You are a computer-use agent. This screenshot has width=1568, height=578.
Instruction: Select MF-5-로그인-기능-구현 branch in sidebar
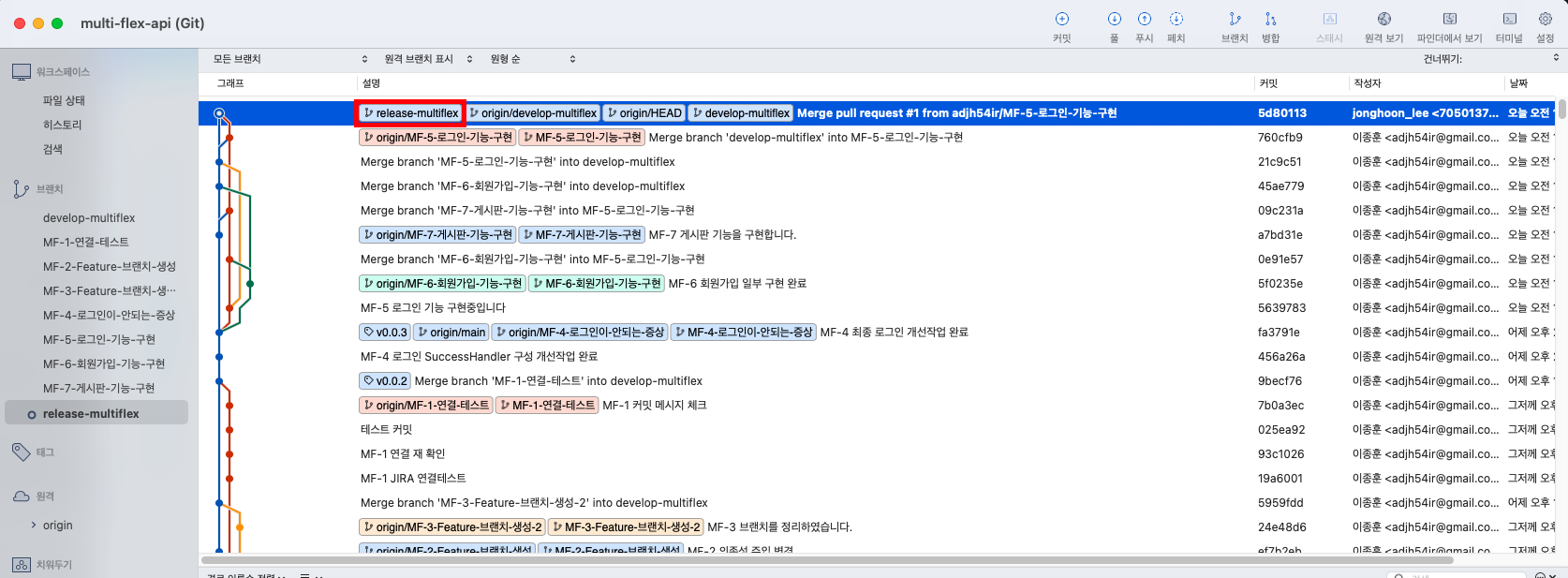pos(99,340)
